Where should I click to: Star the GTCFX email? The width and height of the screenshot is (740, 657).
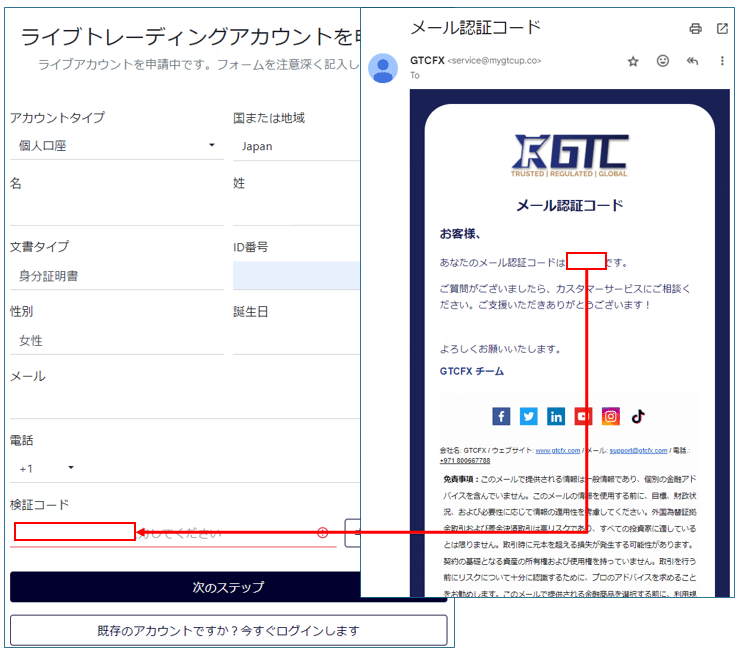633,61
